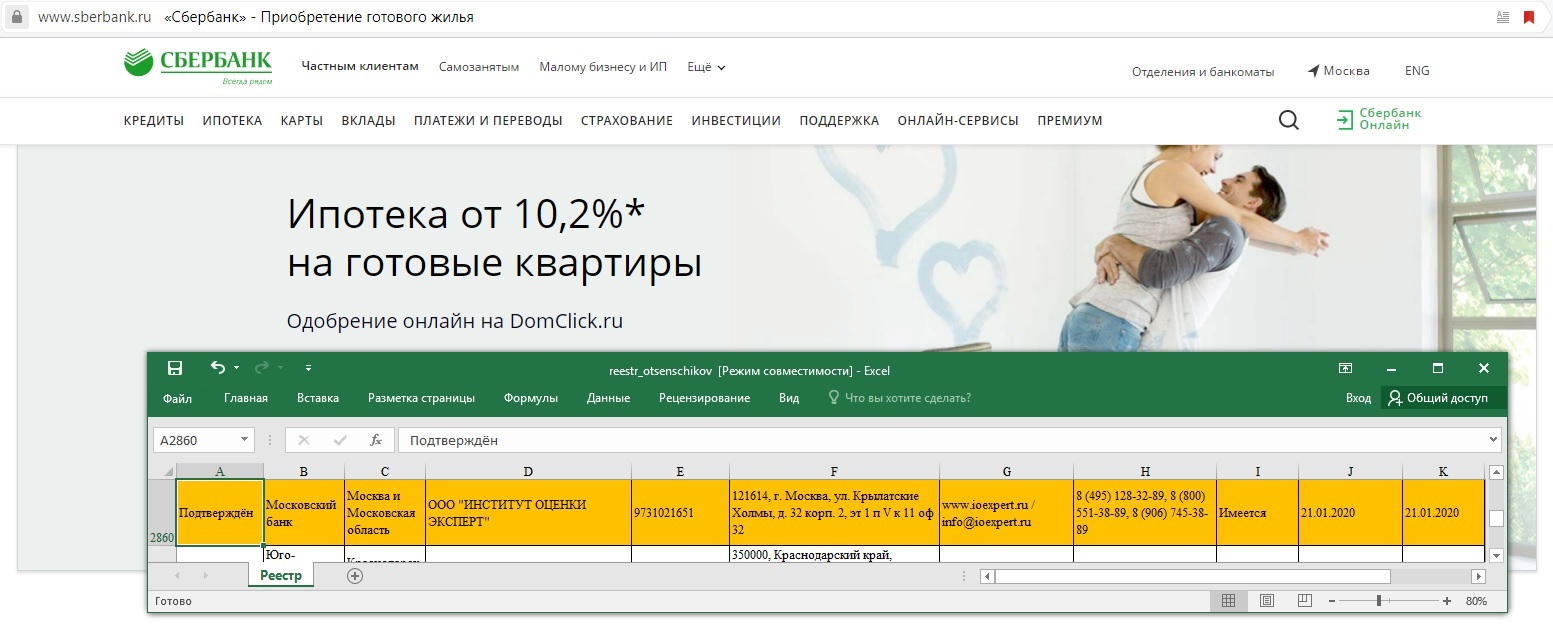The height and width of the screenshot is (628, 1553).
Task: Open the ВКЛАДЫ menu item
Action: (x=368, y=120)
